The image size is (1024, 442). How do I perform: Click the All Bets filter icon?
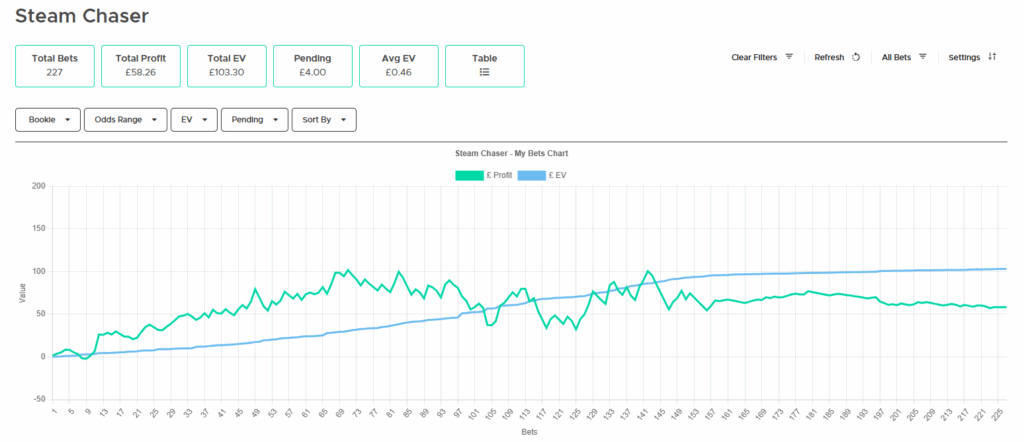[x=923, y=57]
